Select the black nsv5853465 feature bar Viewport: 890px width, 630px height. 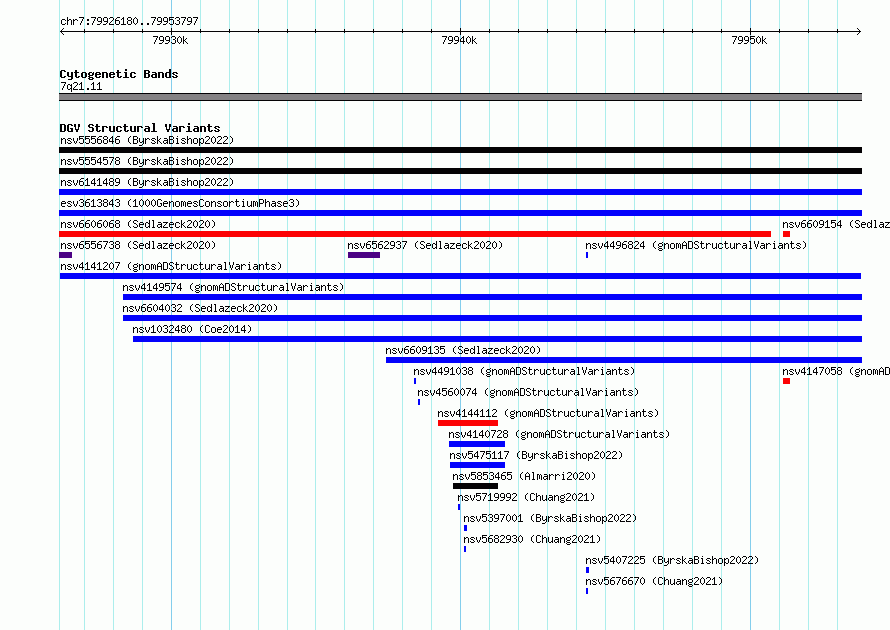click(x=476, y=486)
